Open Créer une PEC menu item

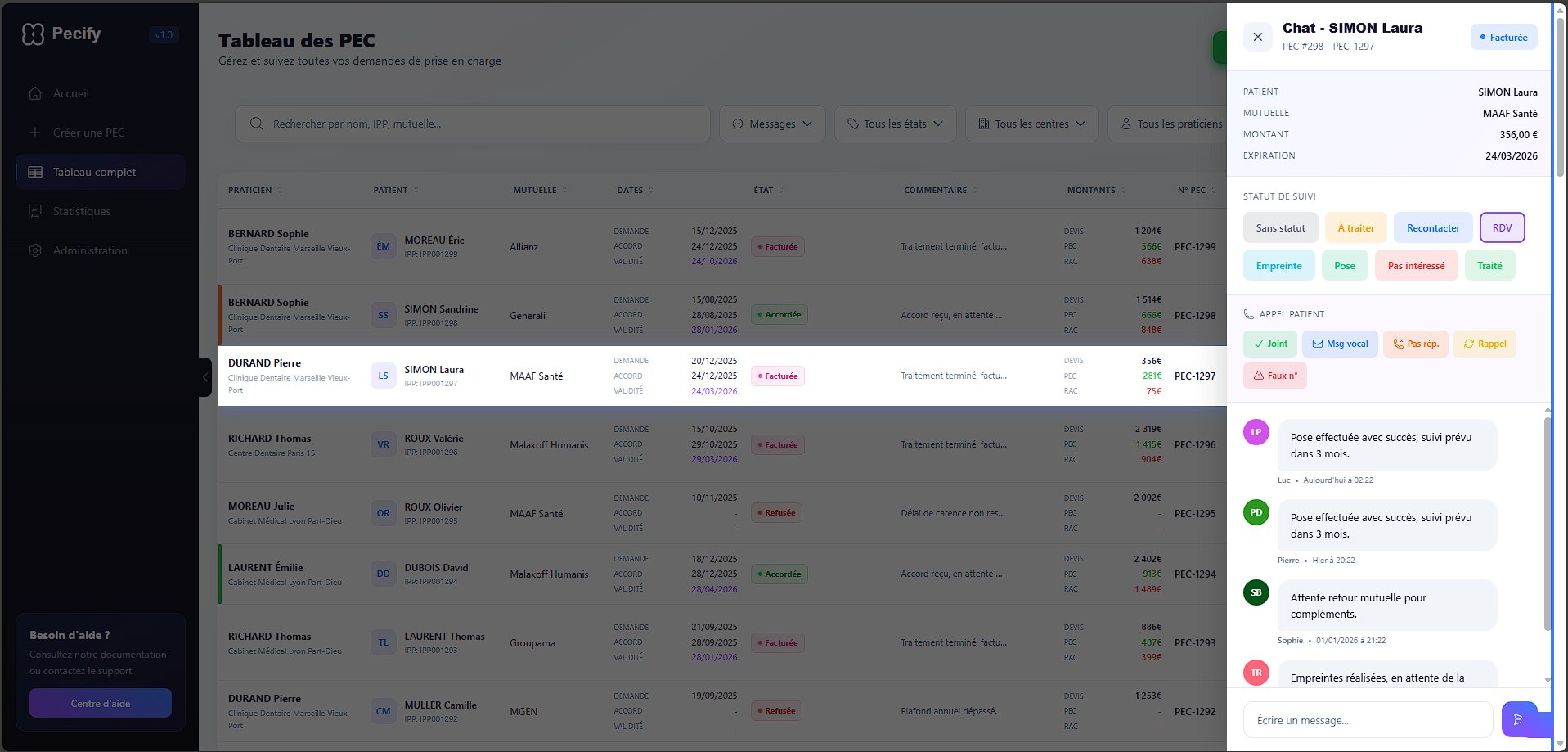click(88, 133)
